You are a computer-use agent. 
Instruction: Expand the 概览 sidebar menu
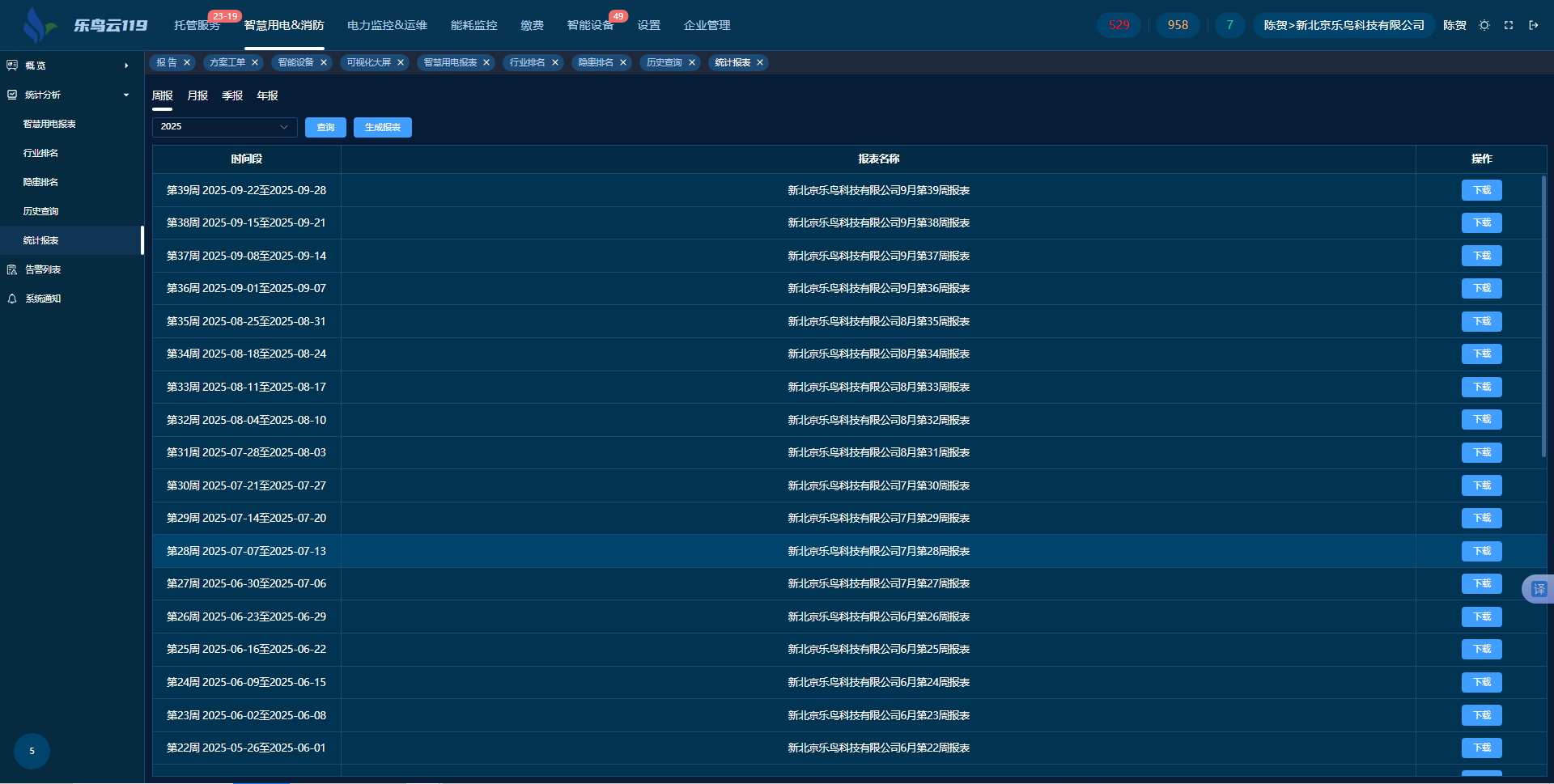[125, 66]
